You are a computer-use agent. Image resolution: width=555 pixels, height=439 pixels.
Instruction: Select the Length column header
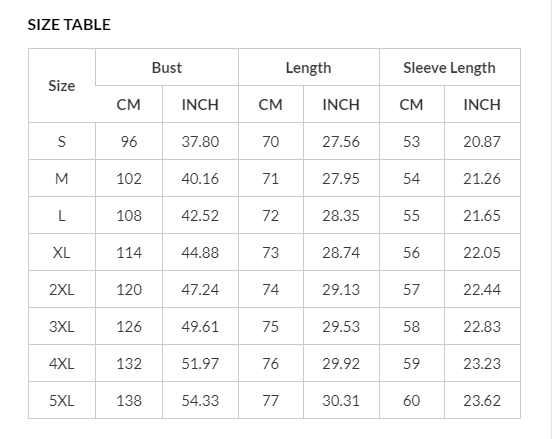tap(309, 67)
